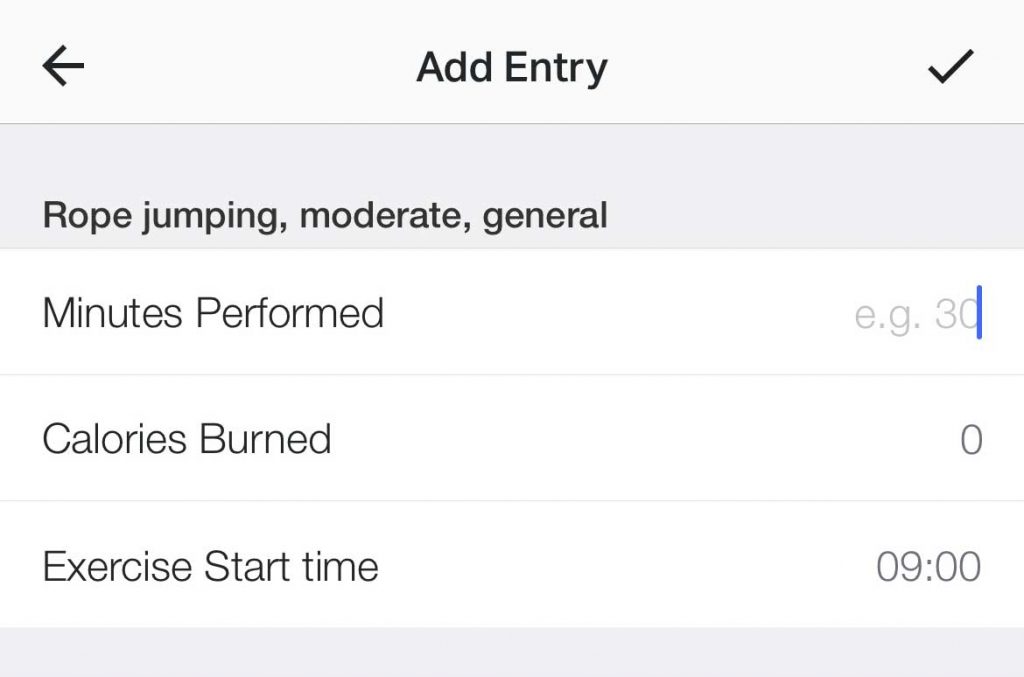Click header space between back arrow and title
1024x677 pixels.
(x=250, y=67)
